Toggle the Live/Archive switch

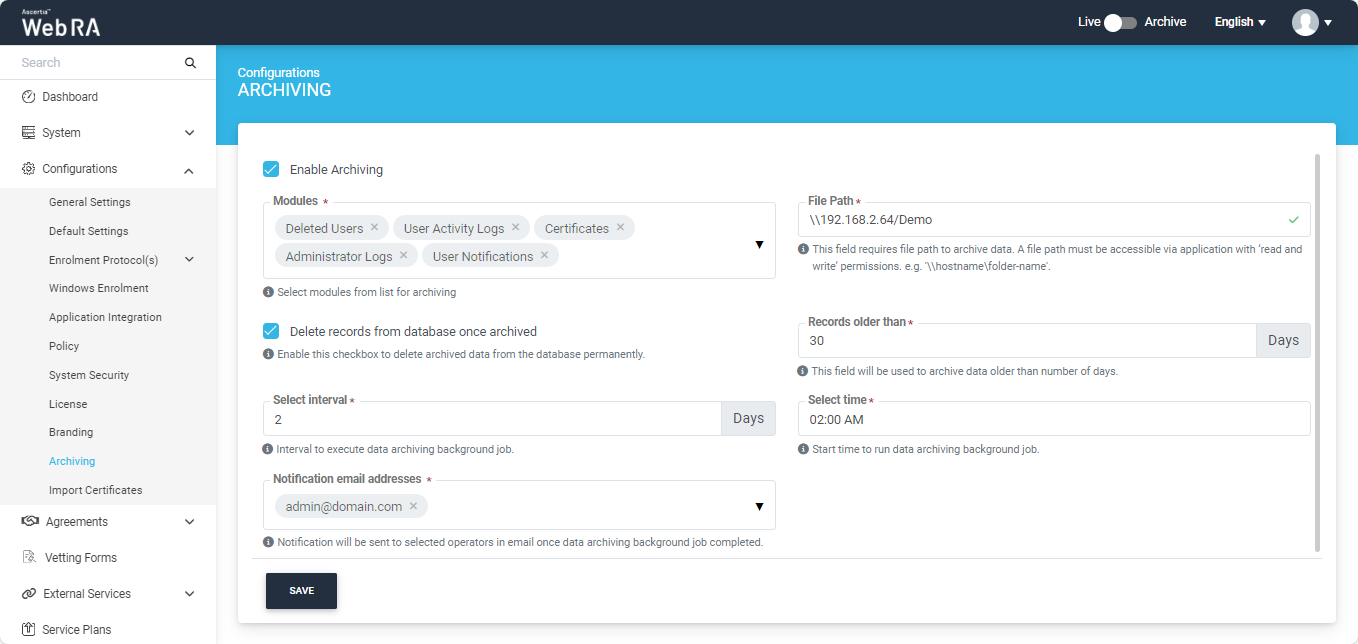tap(1120, 22)
